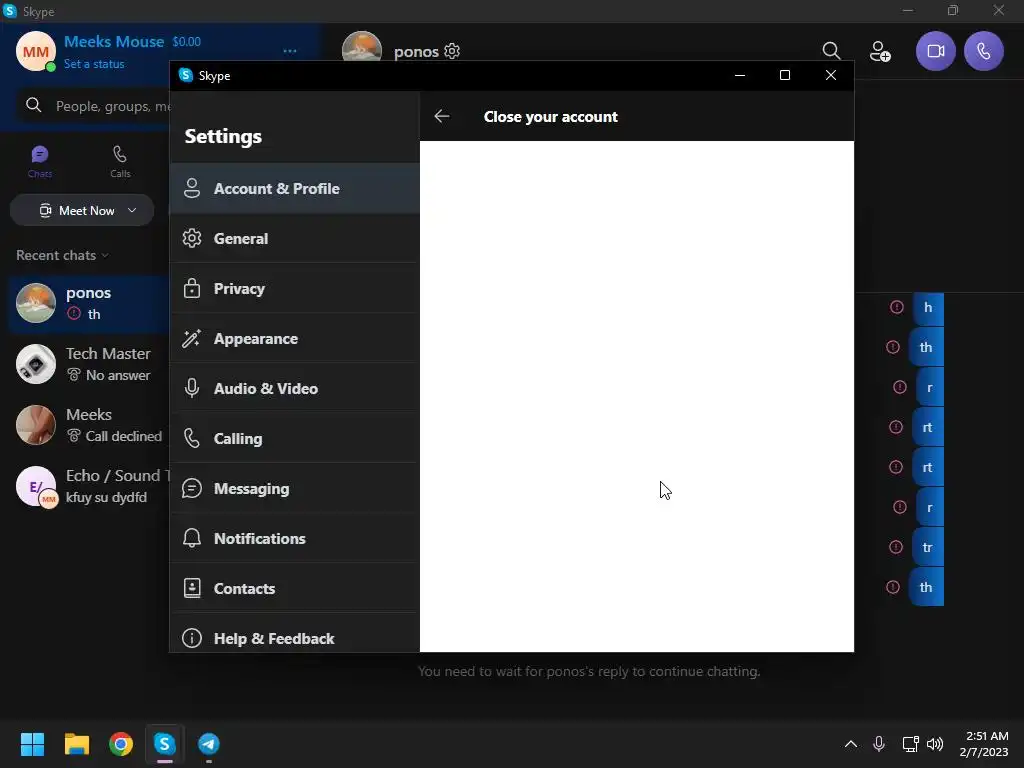Click Set a status link
The height and width of the screenshot is (768, 1024).
pos(94,64)
